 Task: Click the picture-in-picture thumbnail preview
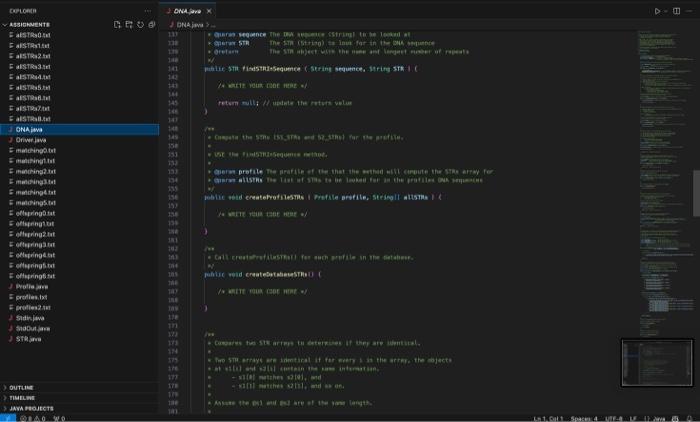(657, 363)
